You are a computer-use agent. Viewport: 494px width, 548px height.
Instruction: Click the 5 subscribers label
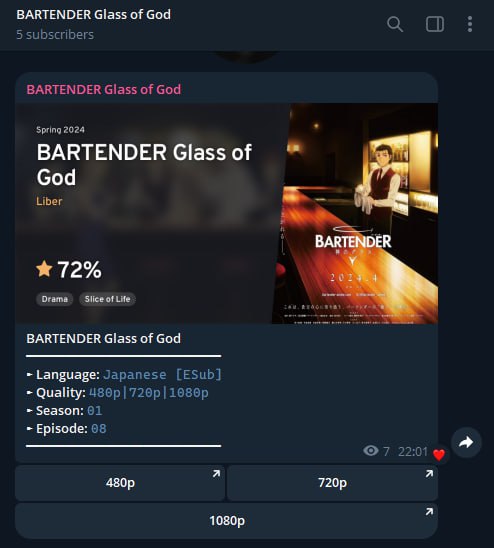(x=55, y=35)
